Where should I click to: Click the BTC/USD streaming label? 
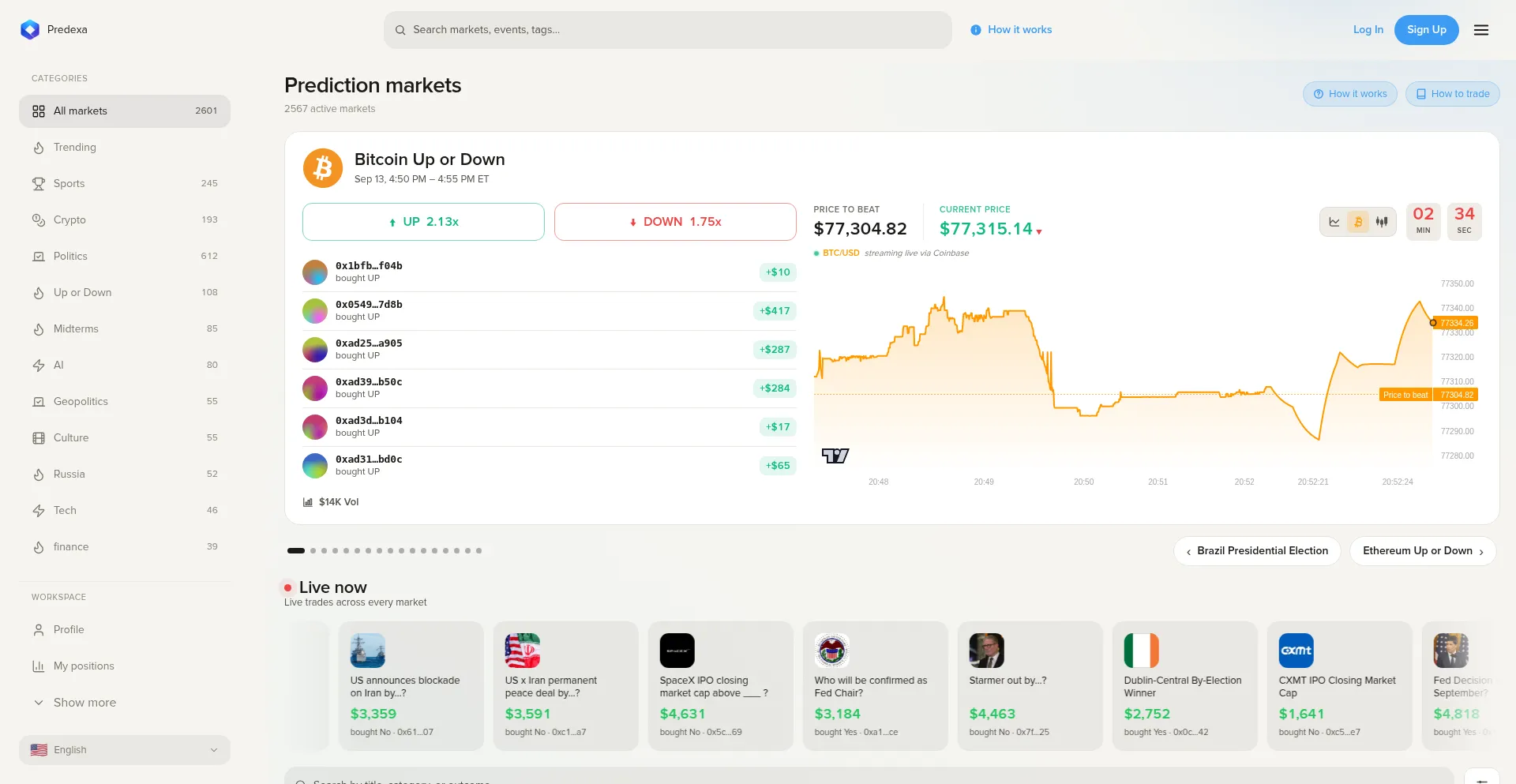841,253
